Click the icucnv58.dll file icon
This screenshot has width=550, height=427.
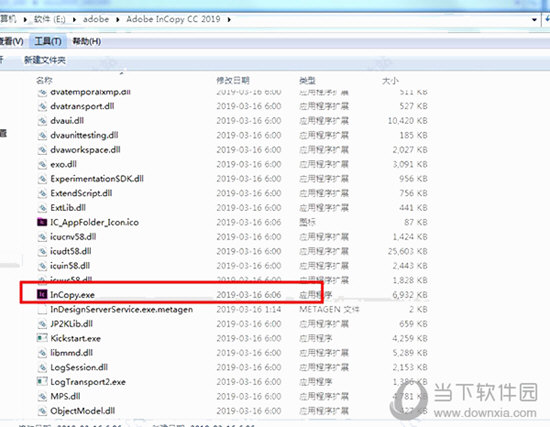(42, 237)
